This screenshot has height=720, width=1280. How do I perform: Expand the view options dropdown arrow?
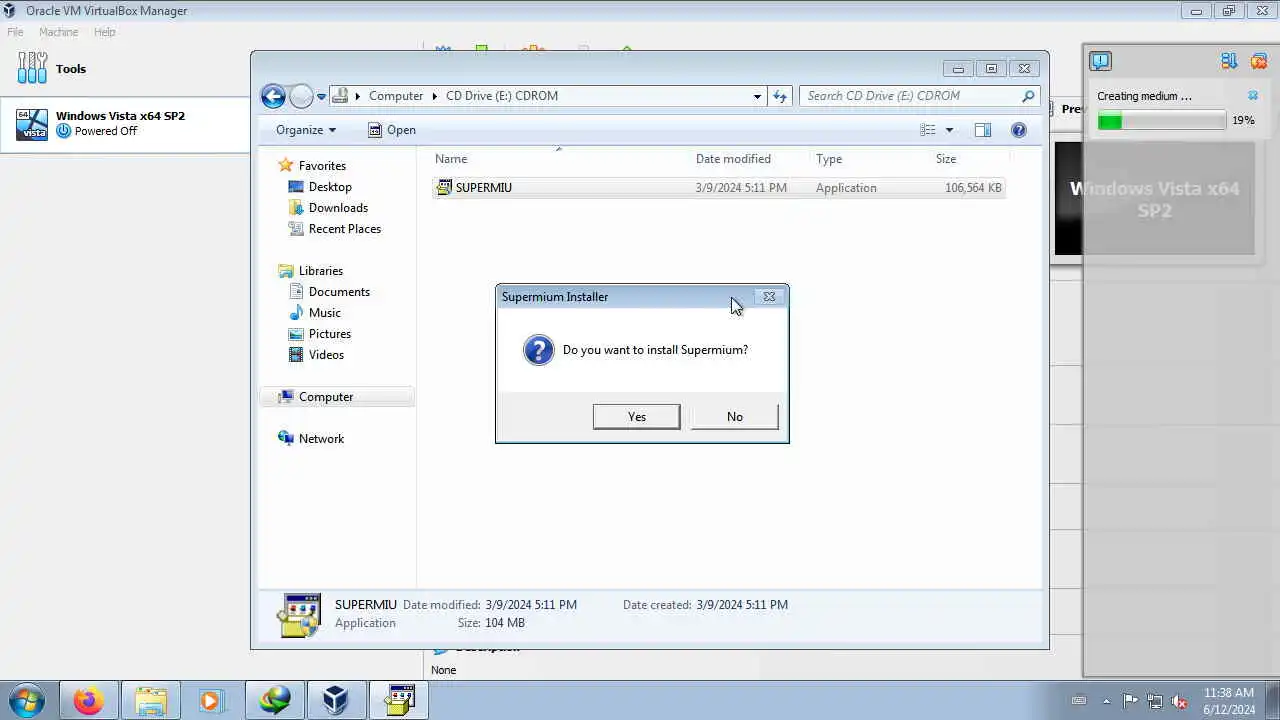[x=949, y=130]
